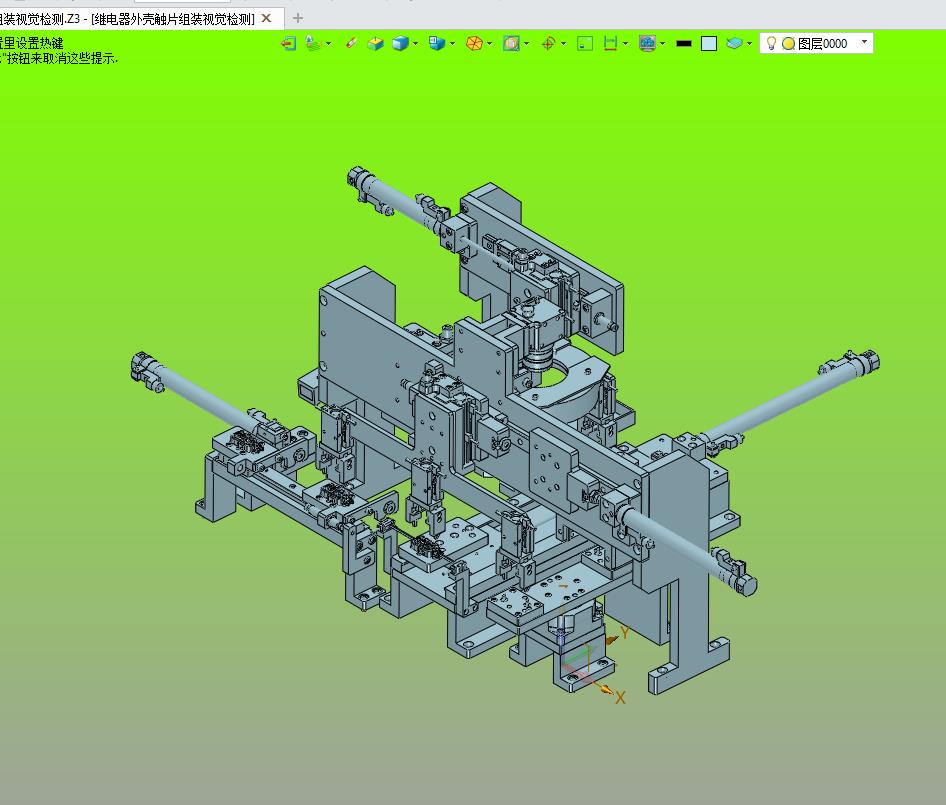
Task: Open dropdown next to layered plane icon
Action: click(x=328, y=43)
